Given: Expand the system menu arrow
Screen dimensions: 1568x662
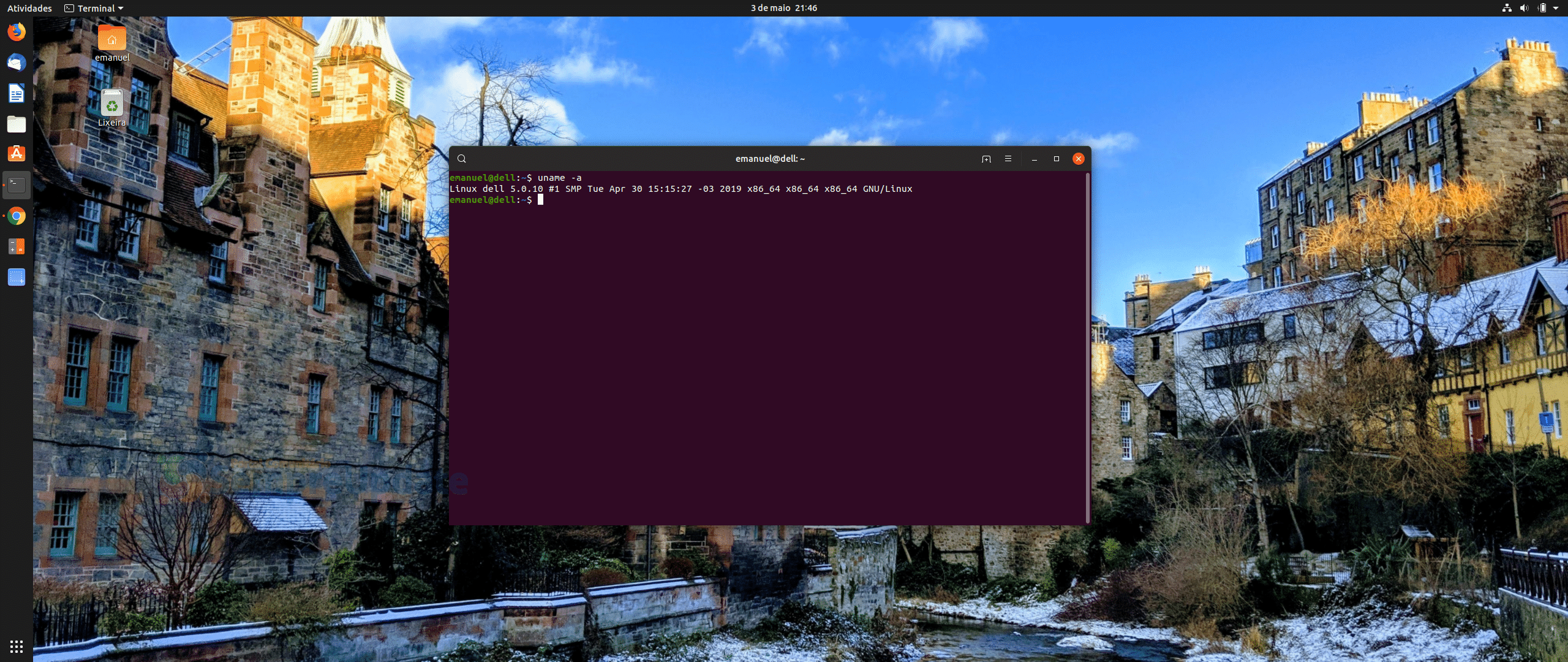Looking at the screenshot, I should coord(1556,8).
